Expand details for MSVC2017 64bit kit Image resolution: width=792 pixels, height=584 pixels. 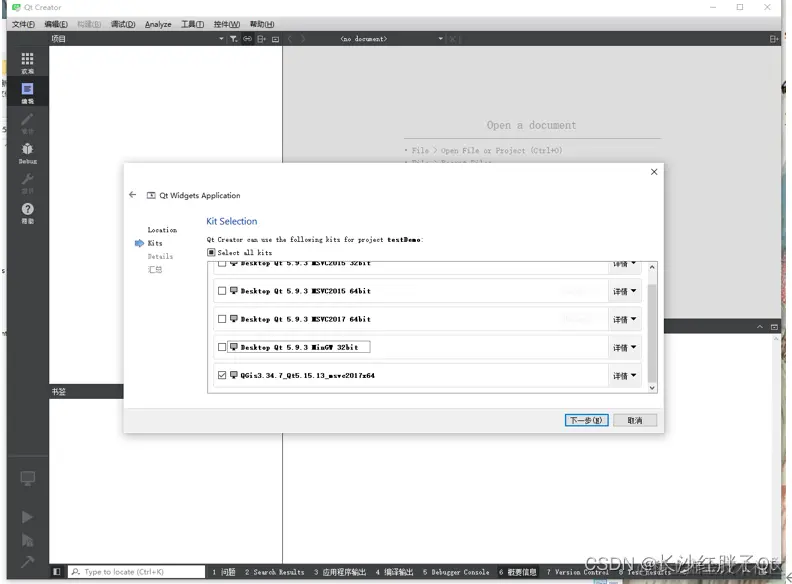pyautogui.click(x=625, y=319)
